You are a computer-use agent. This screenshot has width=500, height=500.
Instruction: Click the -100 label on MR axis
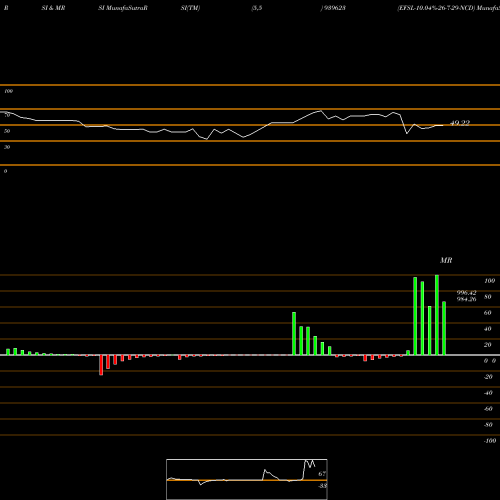[490, 441]
